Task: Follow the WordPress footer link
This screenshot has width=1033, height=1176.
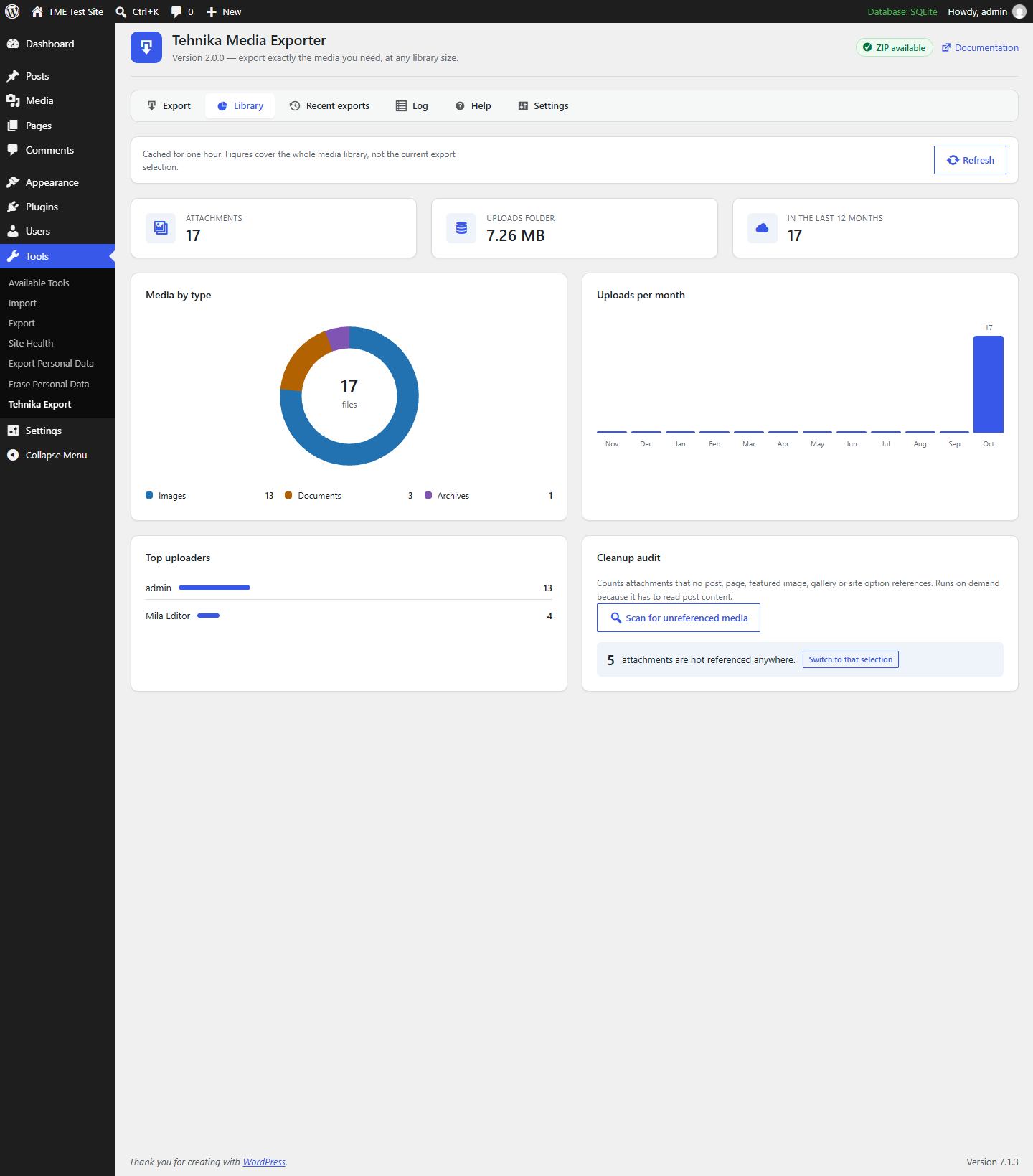Action: point(264,1162)
